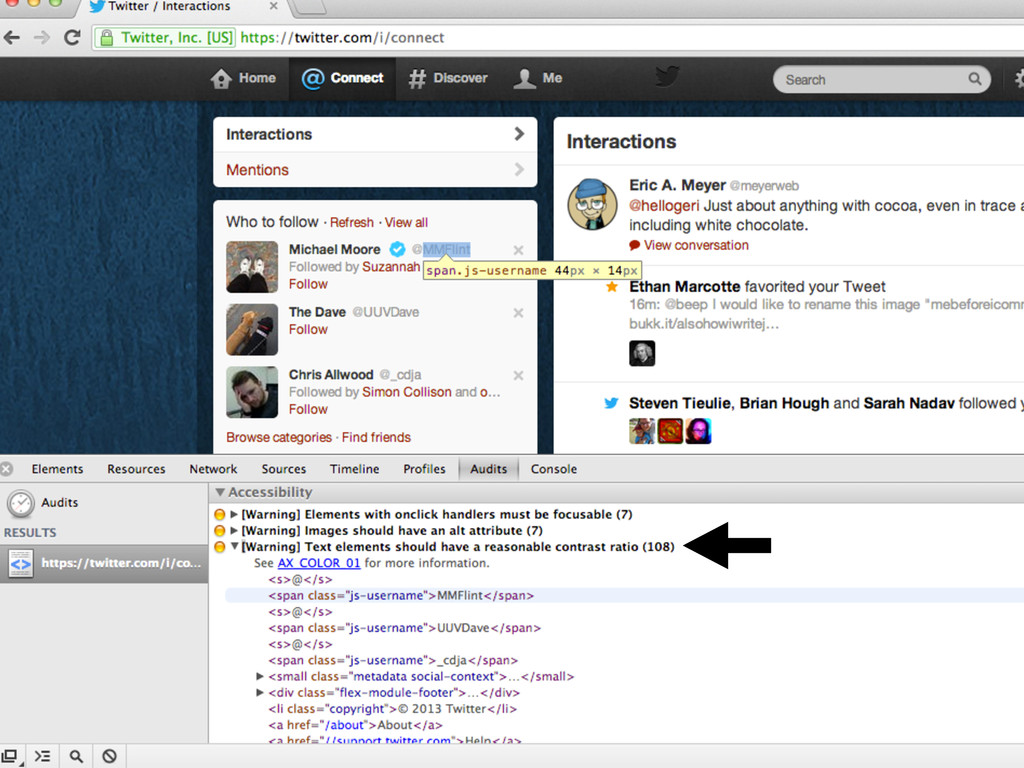
Task: Toggle the DevTools console drawer icon
Action: 42,756
